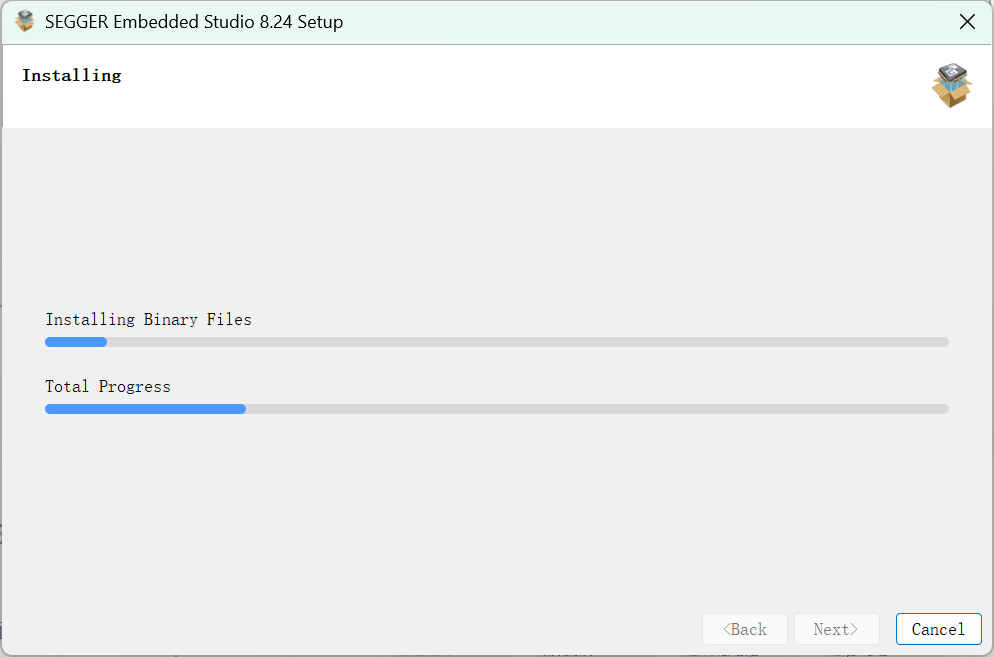Select the Installing heading text

(71, 74)
